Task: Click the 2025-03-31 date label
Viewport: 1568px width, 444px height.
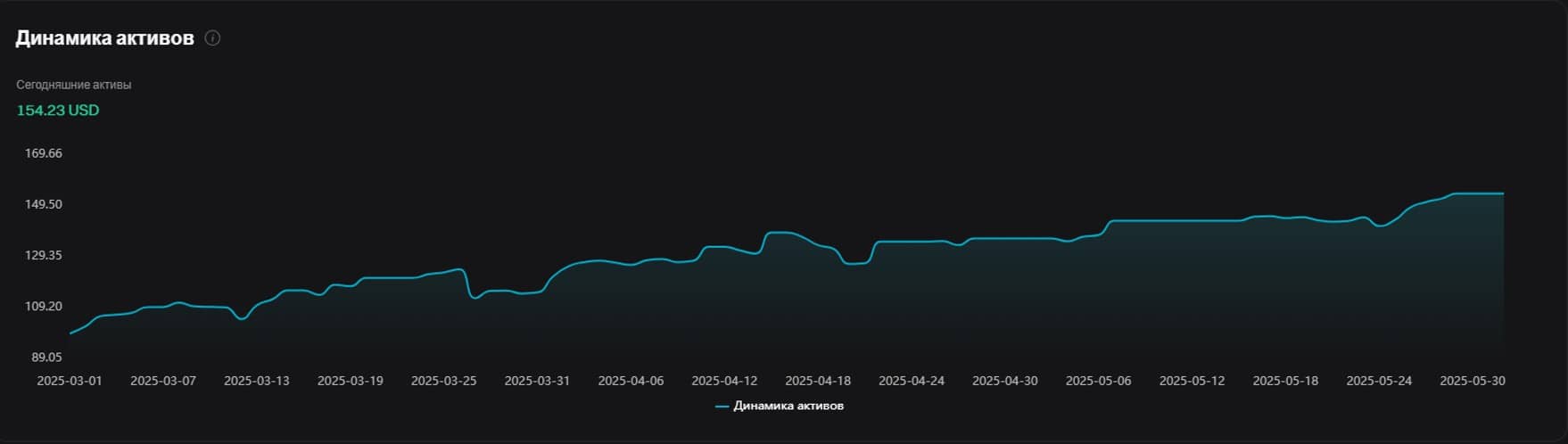Action: point(537,381)
